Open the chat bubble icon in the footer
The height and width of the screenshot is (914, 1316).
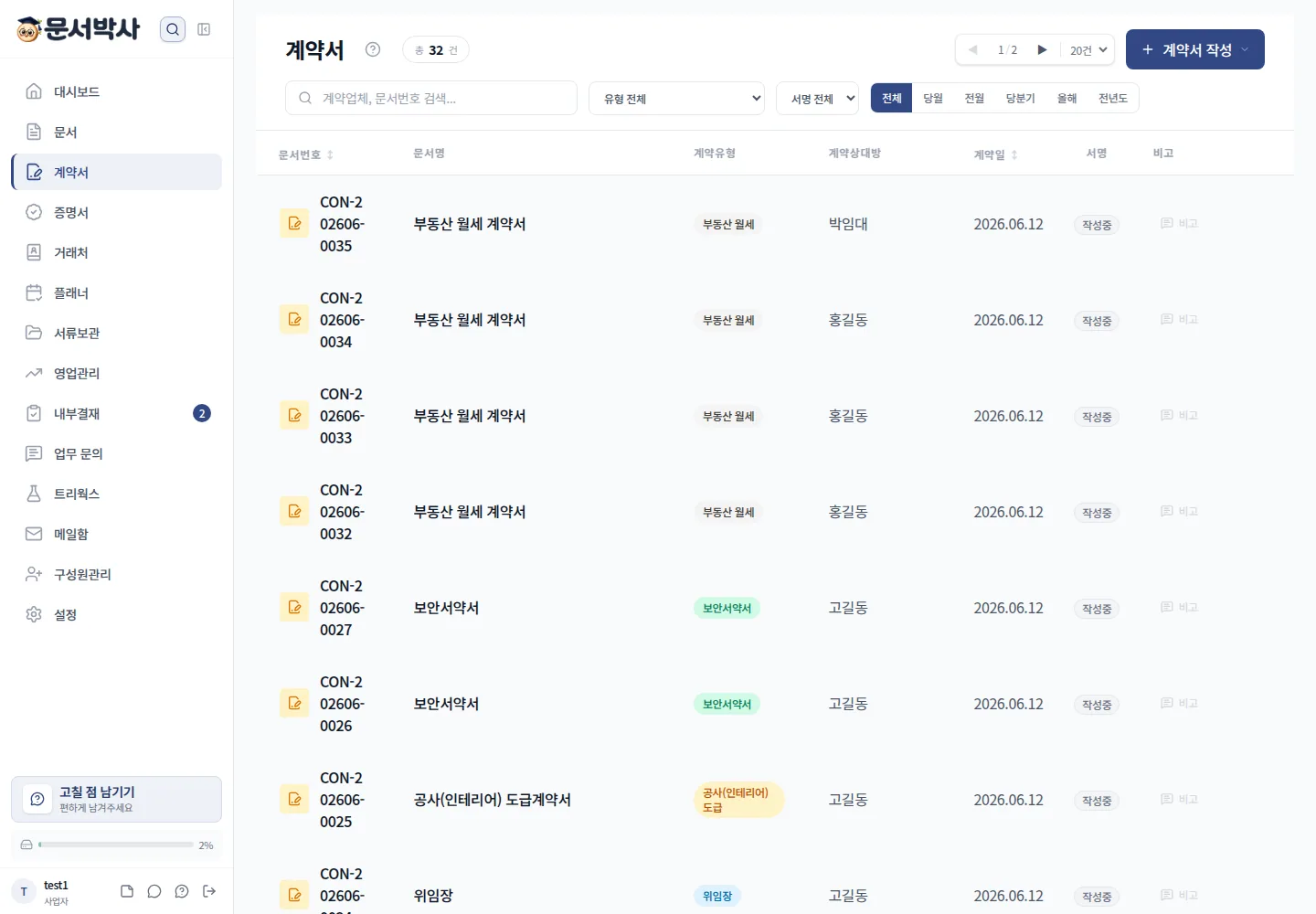(x=154, y=891)
